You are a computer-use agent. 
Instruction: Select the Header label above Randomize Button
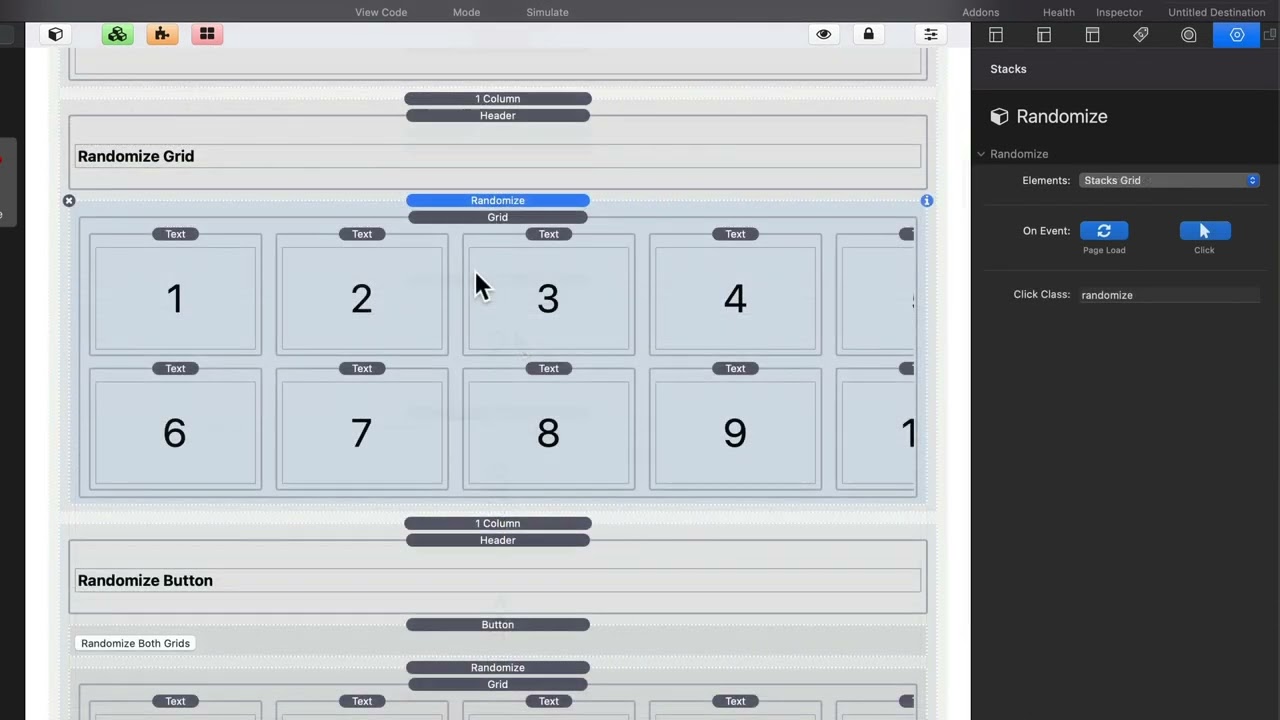[498, 540]
